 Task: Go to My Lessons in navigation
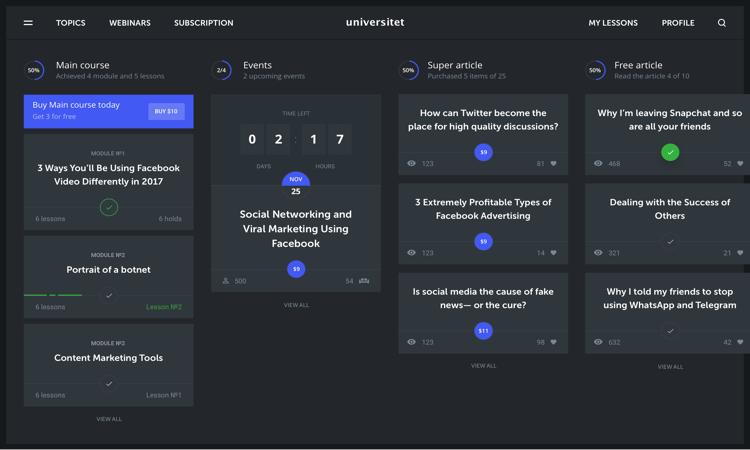pos(613,23)
